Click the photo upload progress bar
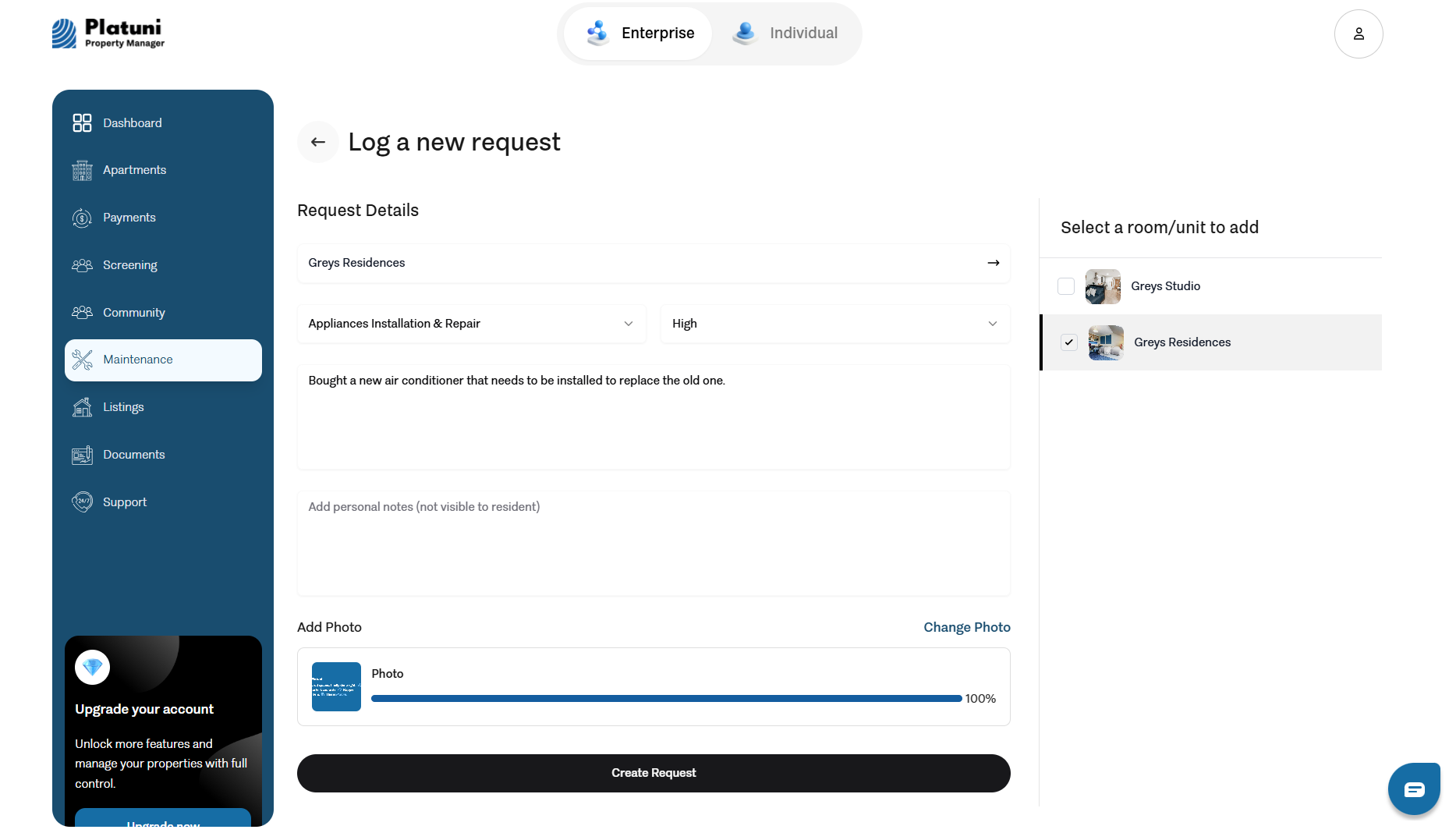Viewport: 1456px width, 833px height. [x=667, y=699]
